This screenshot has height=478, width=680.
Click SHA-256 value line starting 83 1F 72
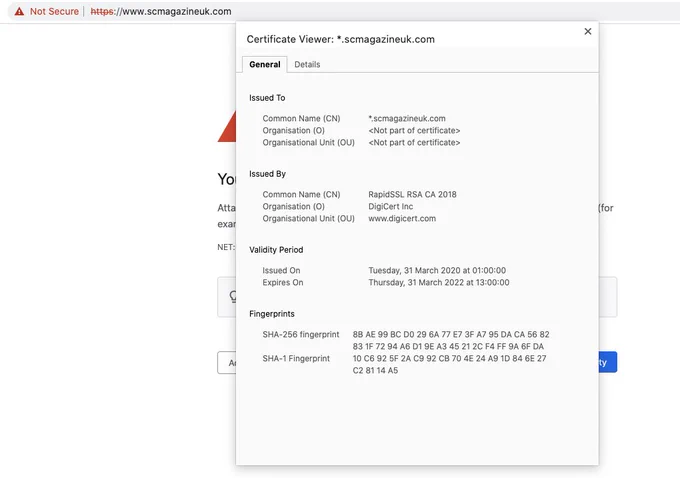pyautogui.click(x=448, y=347)
